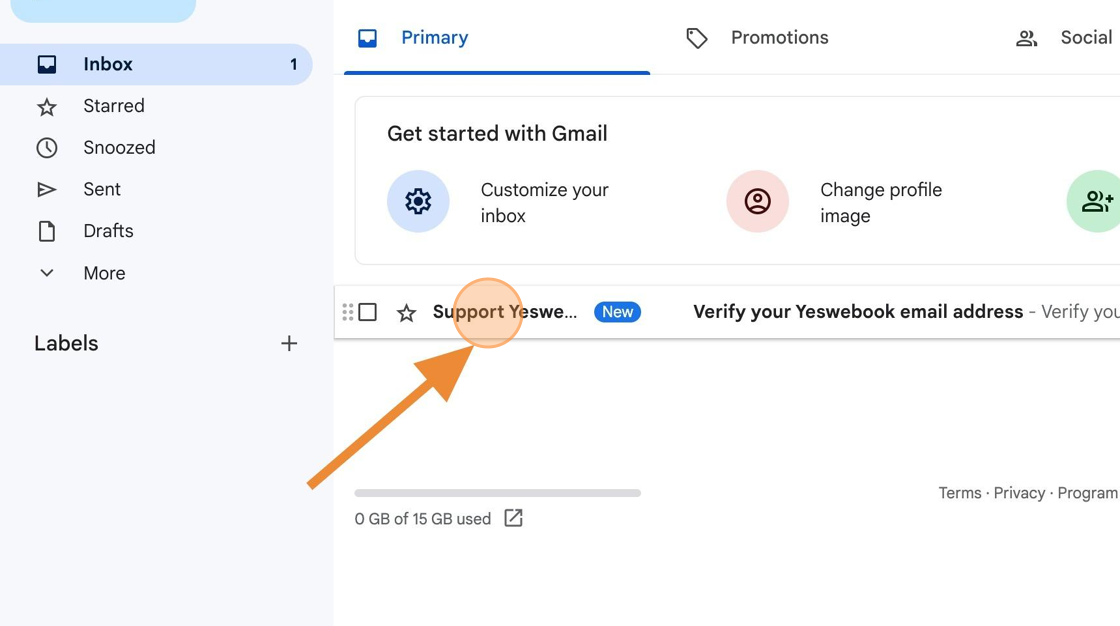The image size is (1120, 626).
Task: Select the Support Yeswebook email checkbox
Action: (368, 312)
